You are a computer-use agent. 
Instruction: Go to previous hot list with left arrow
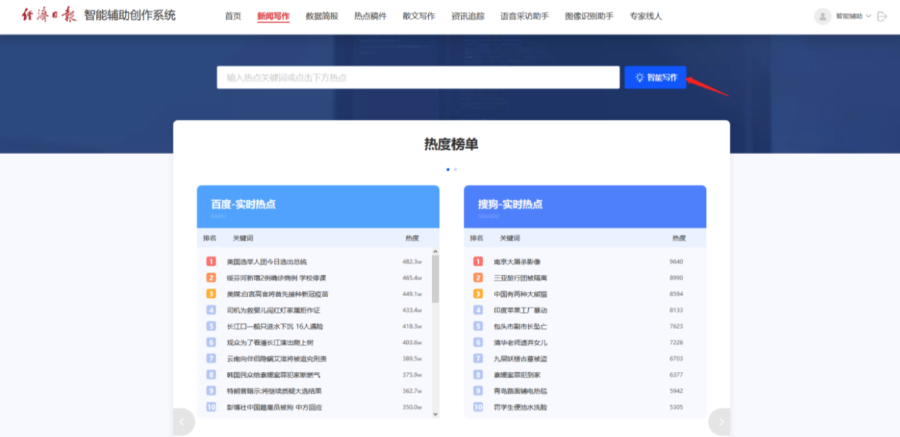[x=182, y=422]
